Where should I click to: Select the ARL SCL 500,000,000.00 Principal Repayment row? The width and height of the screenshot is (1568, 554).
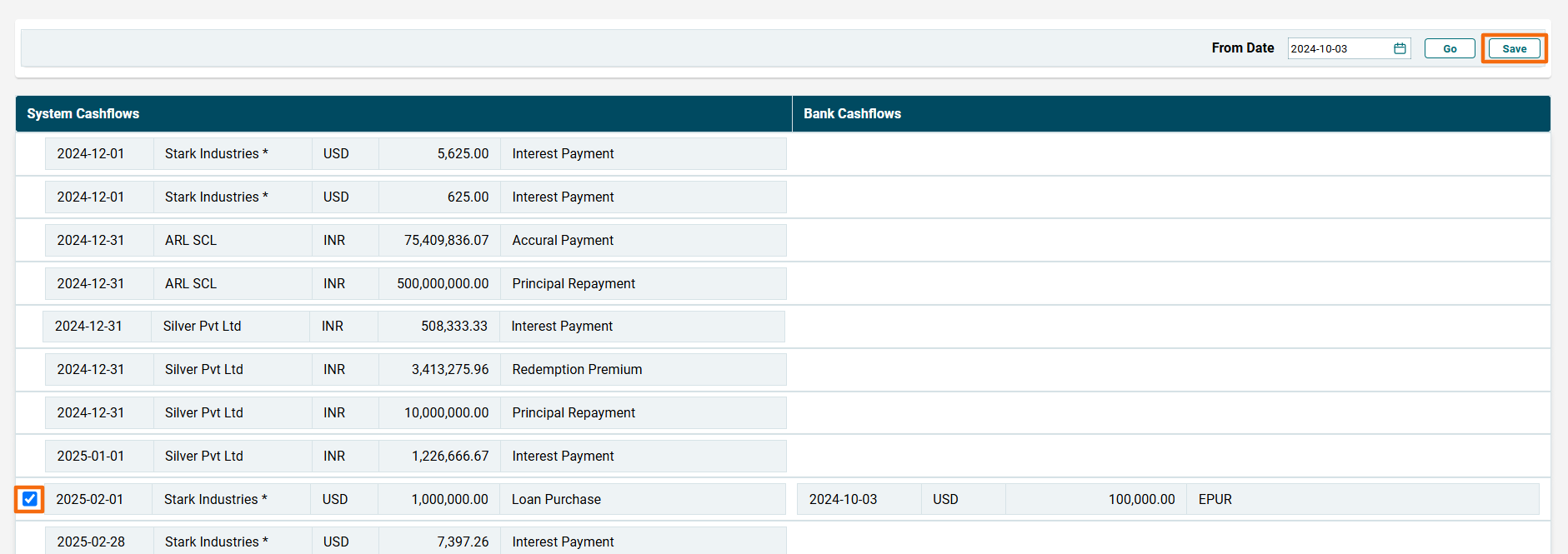[415, 284]
